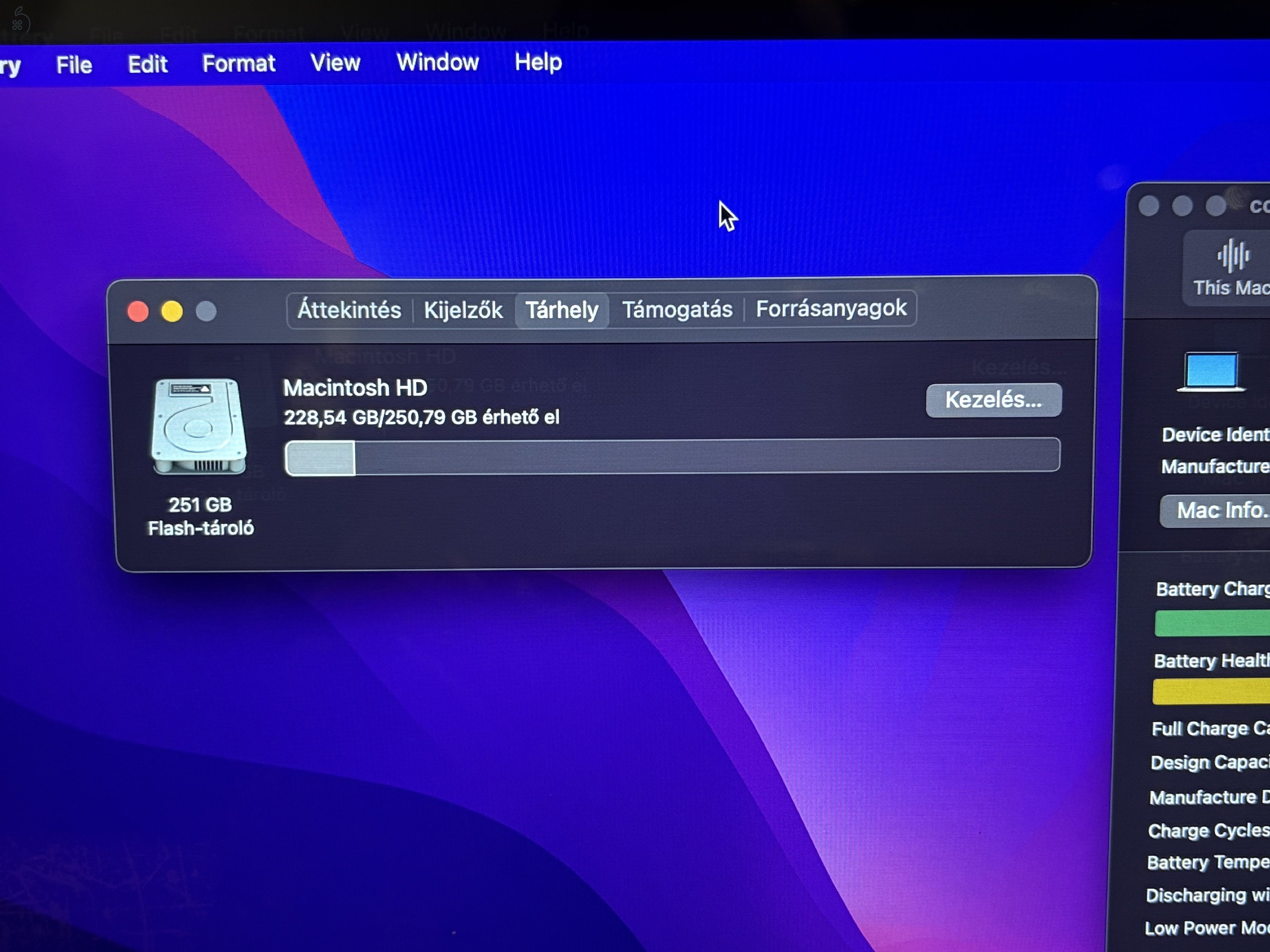Open the File menu
The image size is (1270, 952).
[74, 64]
